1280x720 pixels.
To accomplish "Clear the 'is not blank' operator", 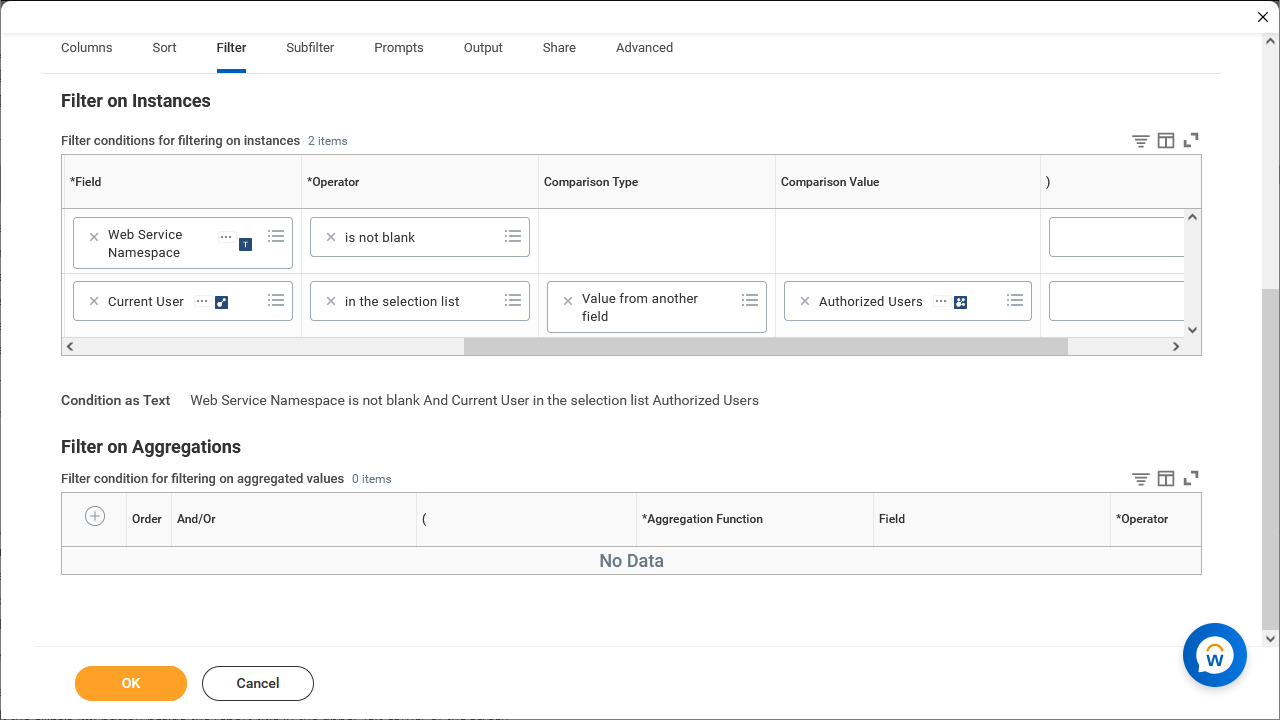I will pyautogui.click(x=330, y=237).
